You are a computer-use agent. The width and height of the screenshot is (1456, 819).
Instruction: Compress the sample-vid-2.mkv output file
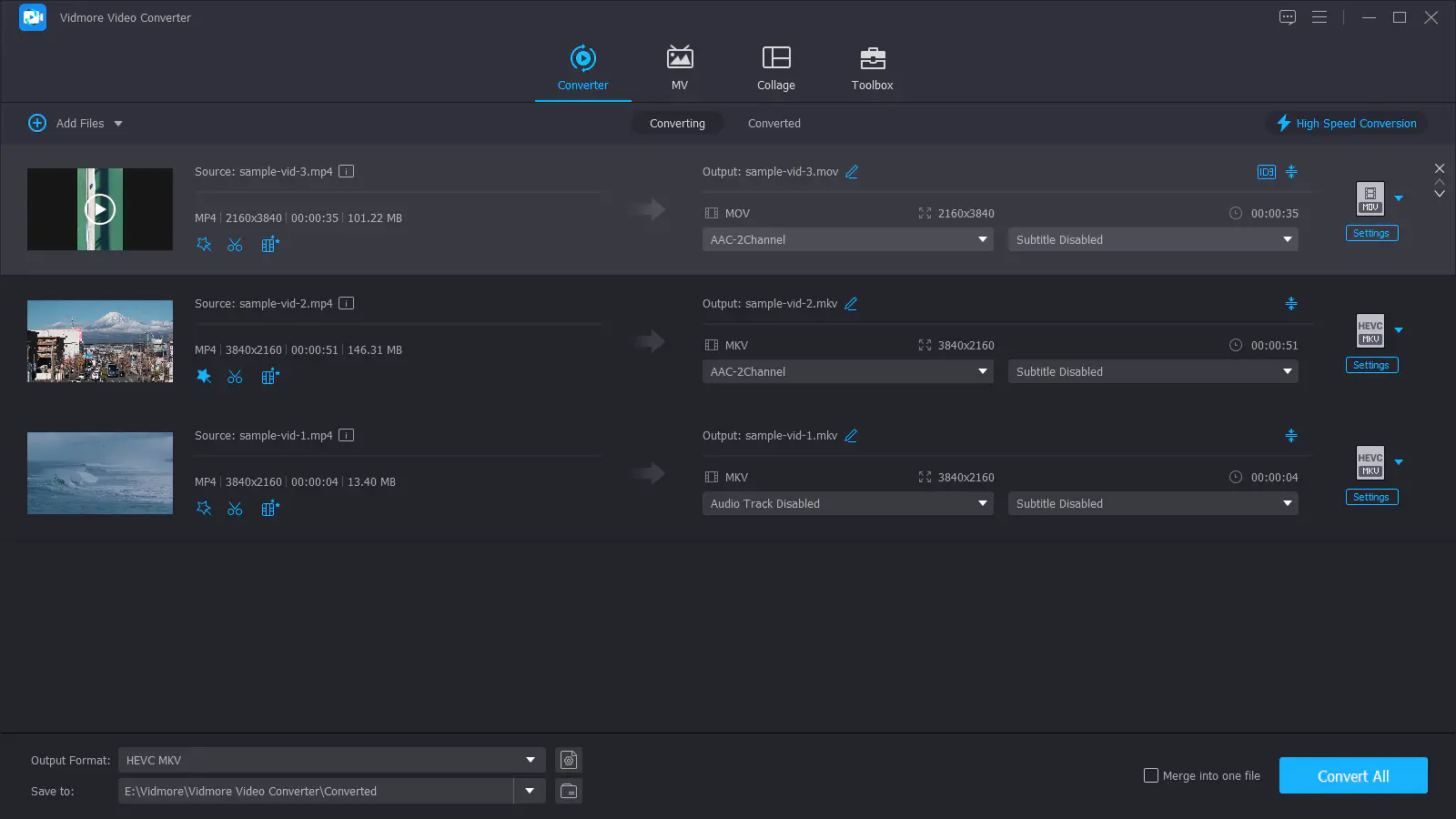tap(1291, 303)
